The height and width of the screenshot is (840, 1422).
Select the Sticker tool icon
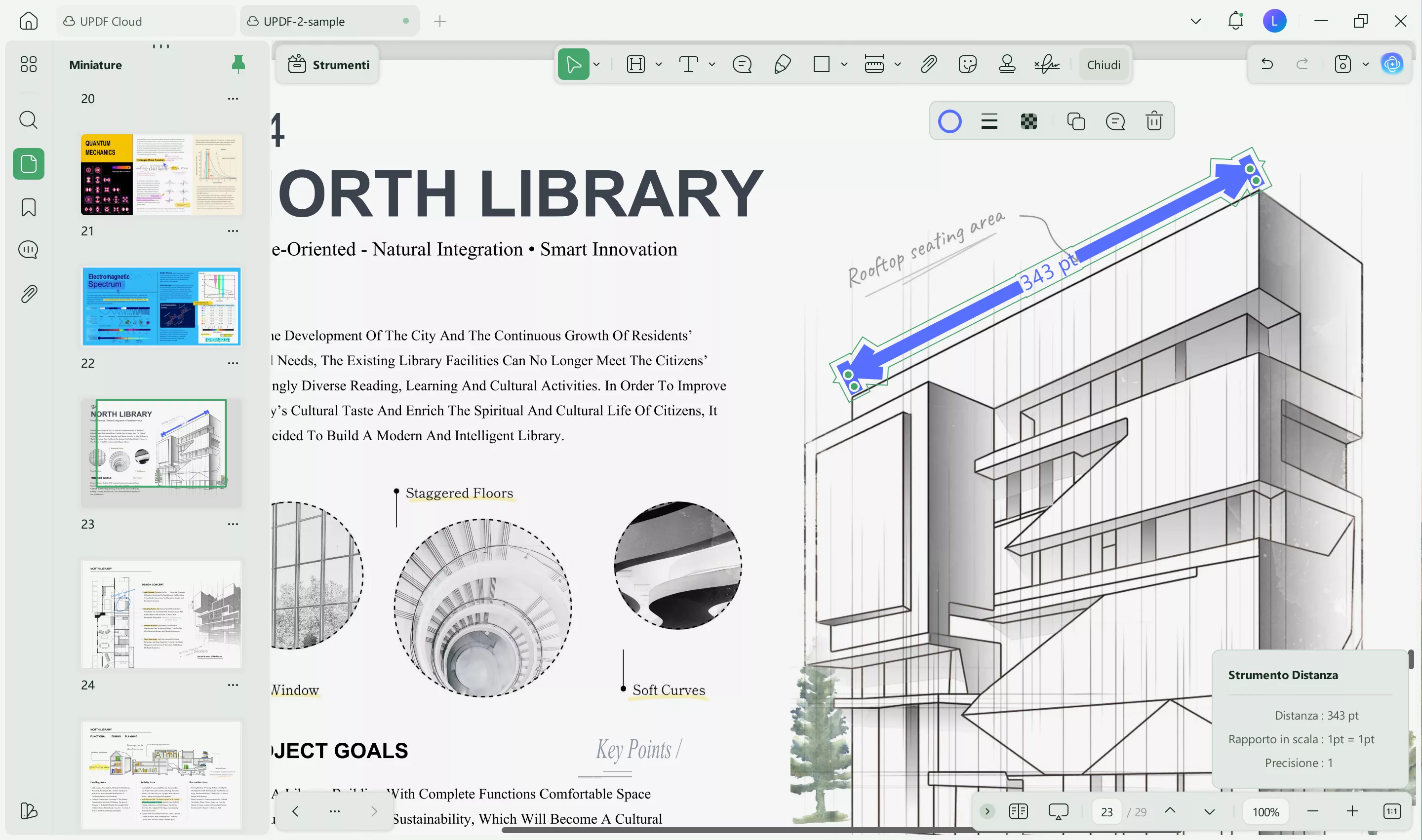click(x=967, y=65)
